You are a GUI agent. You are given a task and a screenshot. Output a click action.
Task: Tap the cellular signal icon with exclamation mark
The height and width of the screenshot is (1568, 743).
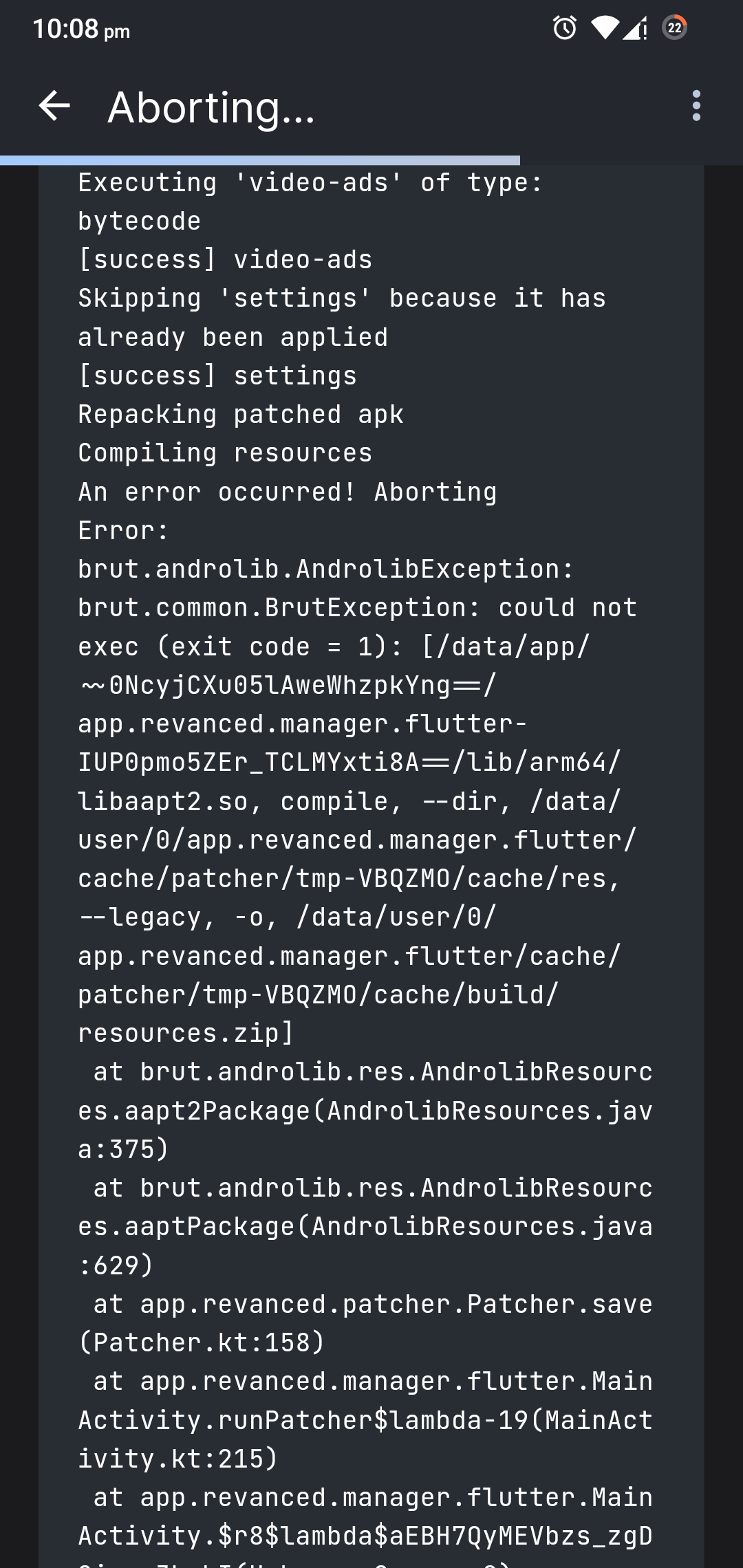[633, 28]
